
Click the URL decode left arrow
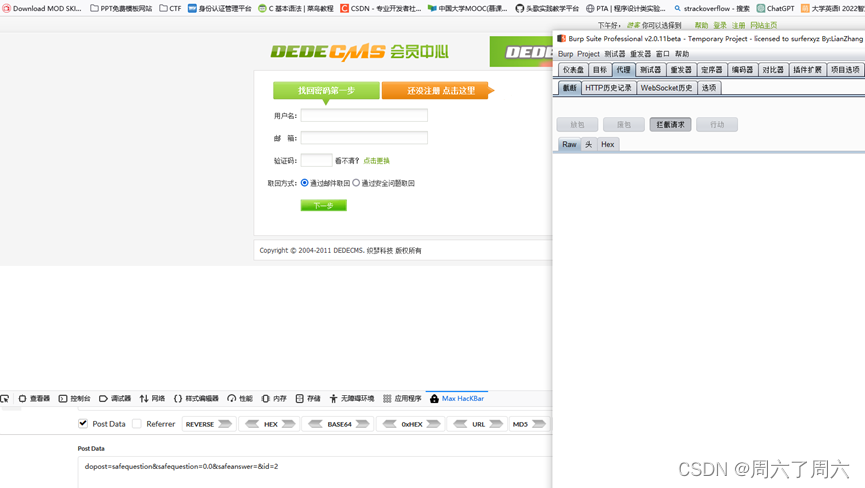[460, 424]
